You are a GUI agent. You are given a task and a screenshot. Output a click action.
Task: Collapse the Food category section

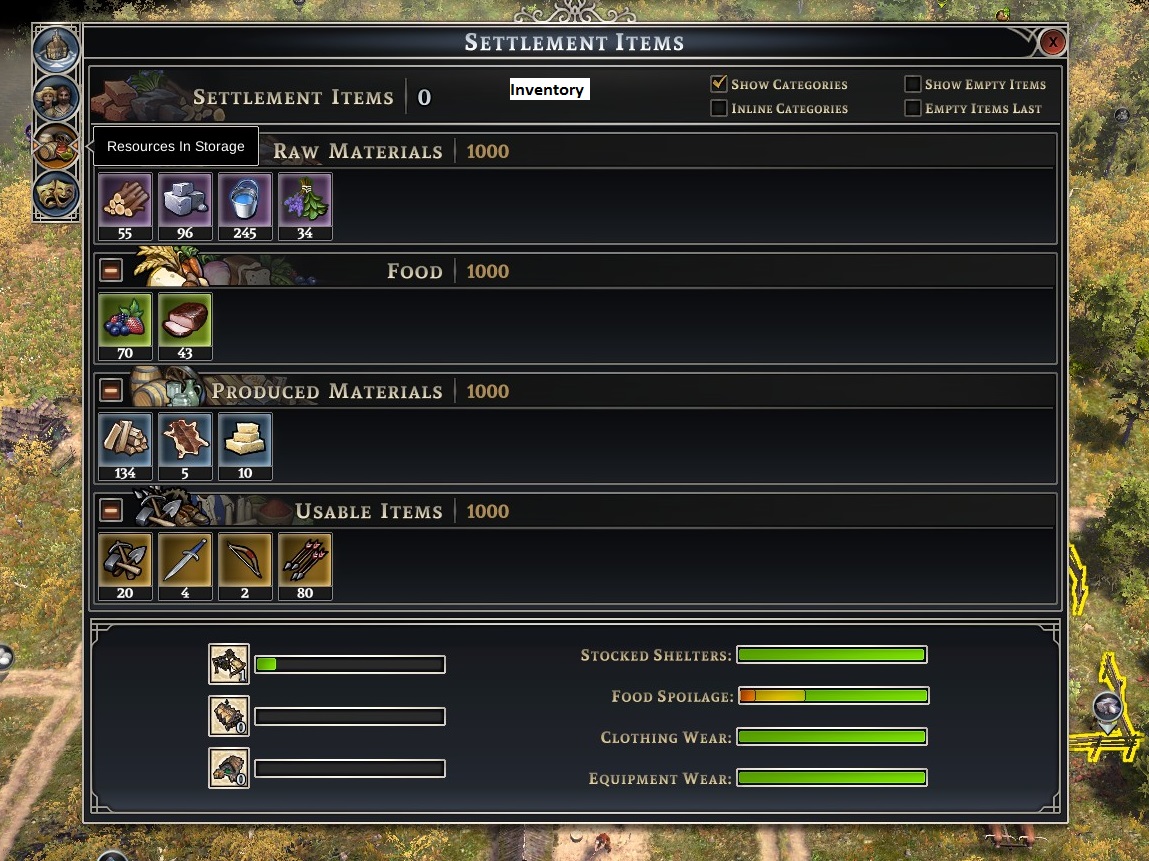click(x=111, y=270)
